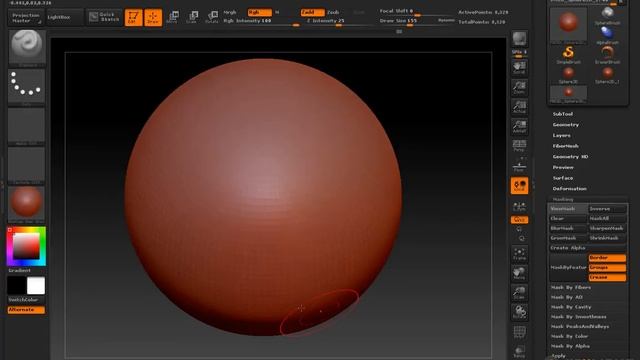Expand the Geometry HD section
The width and height of the screenshot is (640, 360).
click(570, 156)
